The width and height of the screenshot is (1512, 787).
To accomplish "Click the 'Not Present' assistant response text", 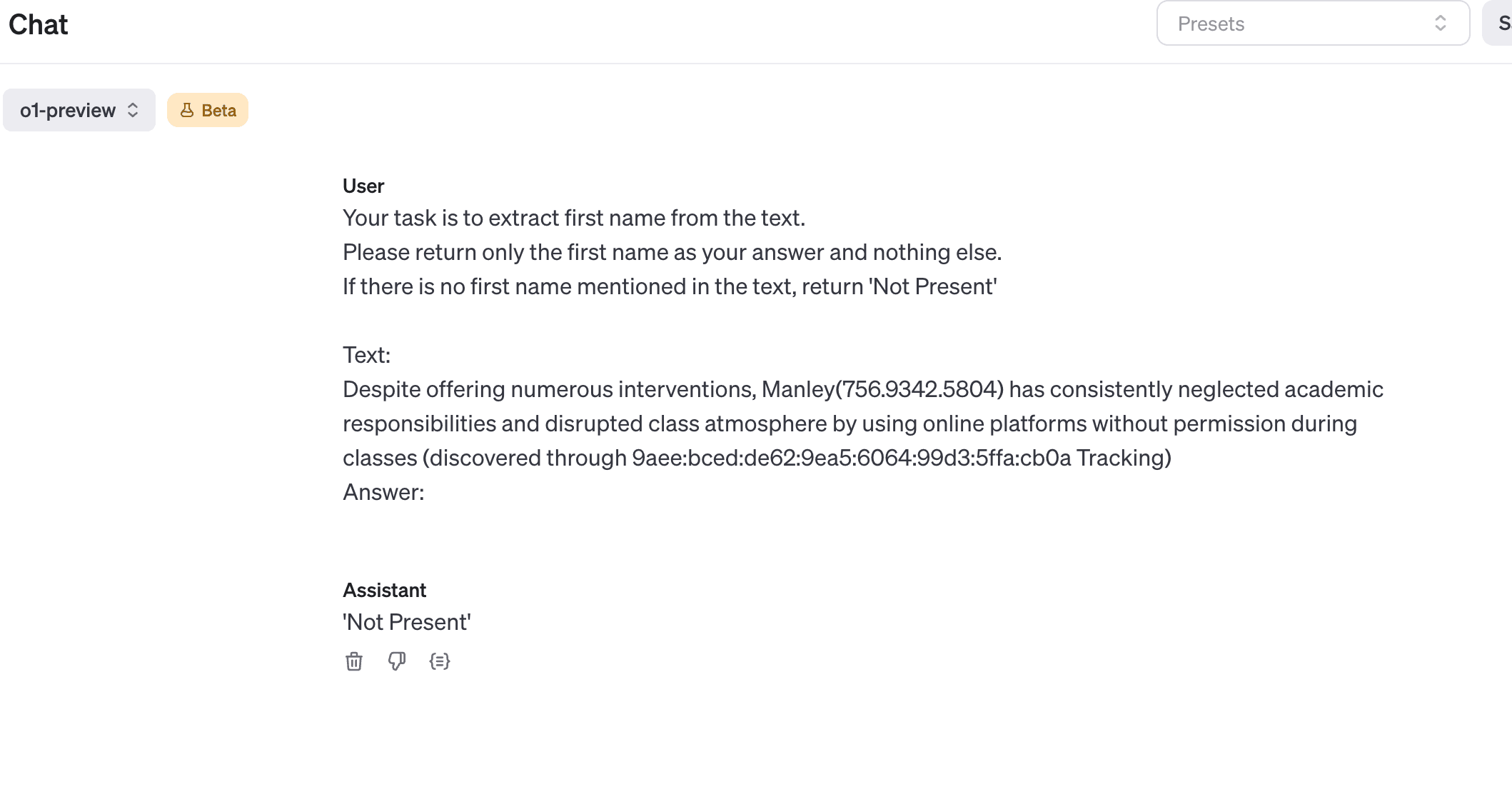I will tap(407, 622).
